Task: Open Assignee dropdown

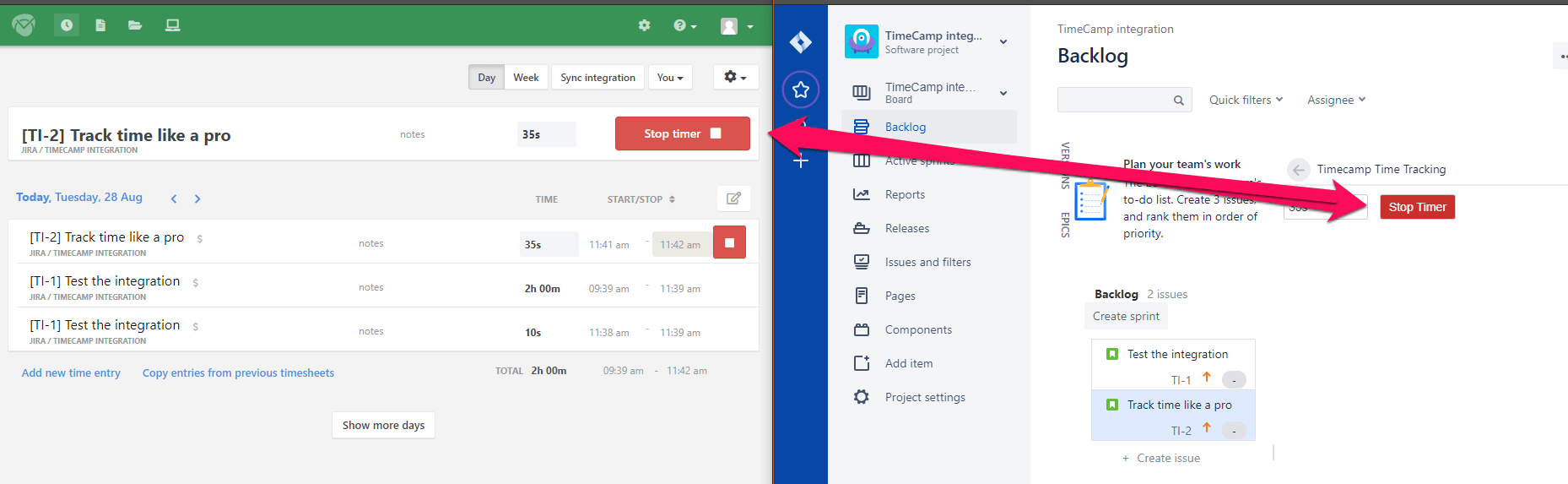Action: point(1336,100)
